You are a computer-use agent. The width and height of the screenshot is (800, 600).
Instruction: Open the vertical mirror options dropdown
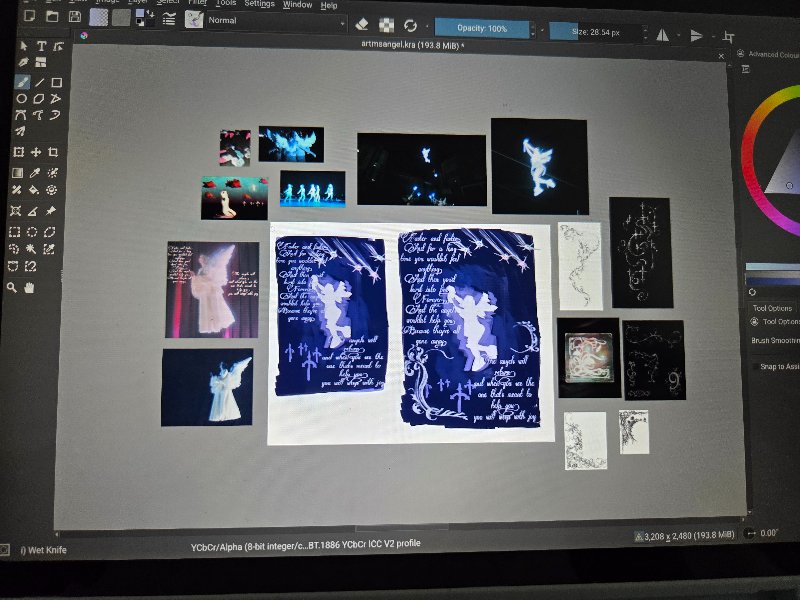click(713, 37)
